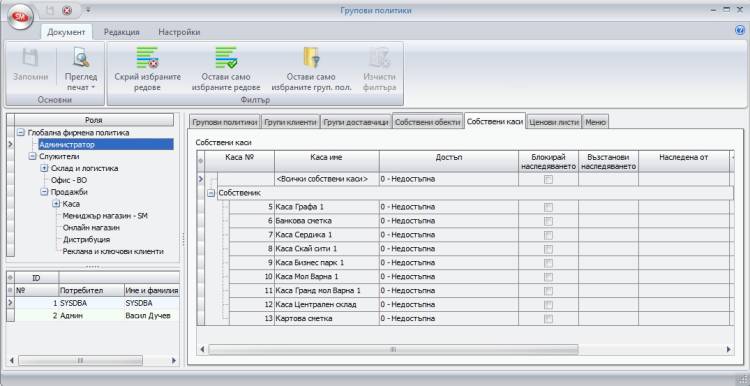Image resolution: width=750 pixels, height=386 pixels.
Task: Open the Преглед печат dropdown arrow
Action: tap(92, 88)
